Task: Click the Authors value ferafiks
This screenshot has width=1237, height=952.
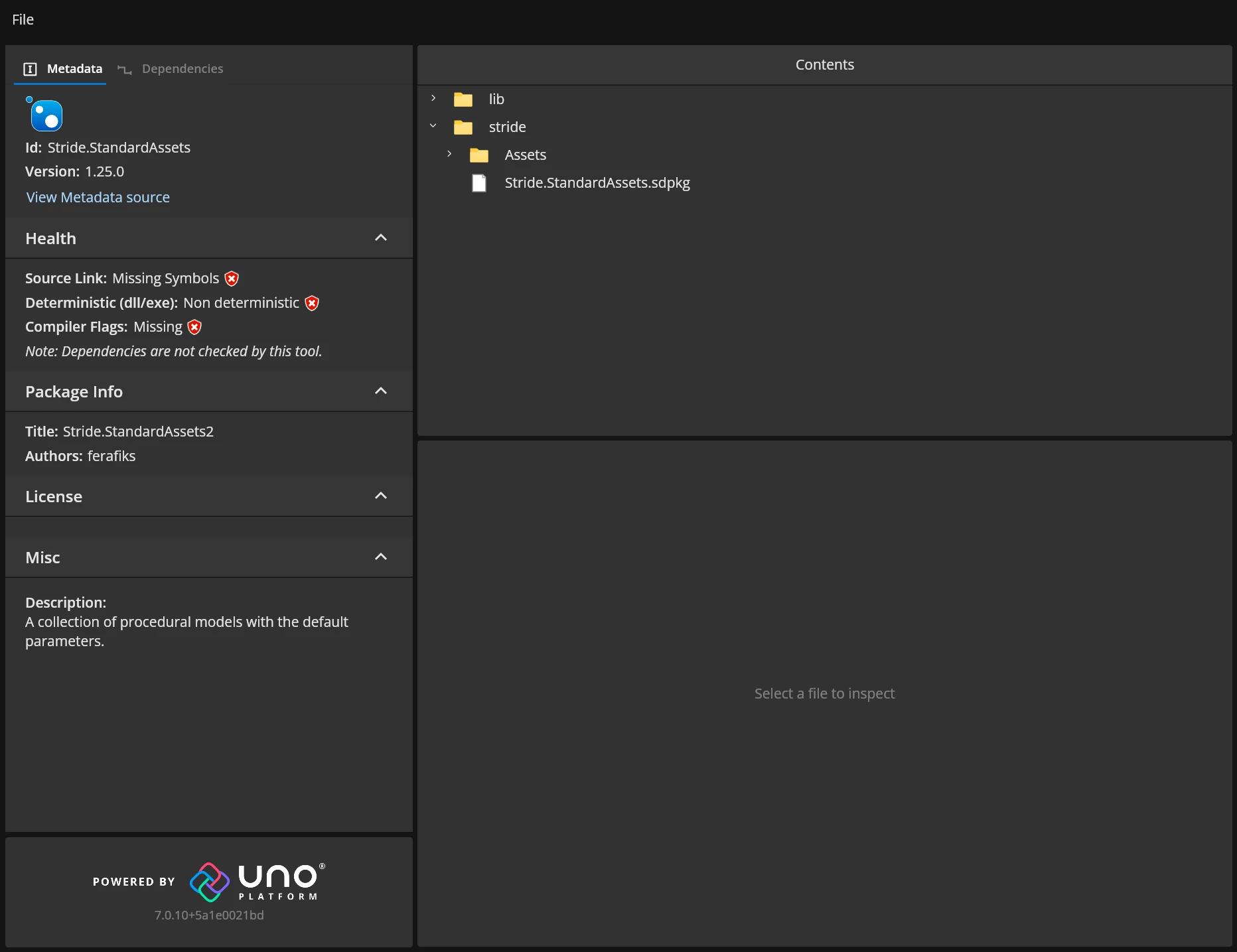Action: [111, 456]
